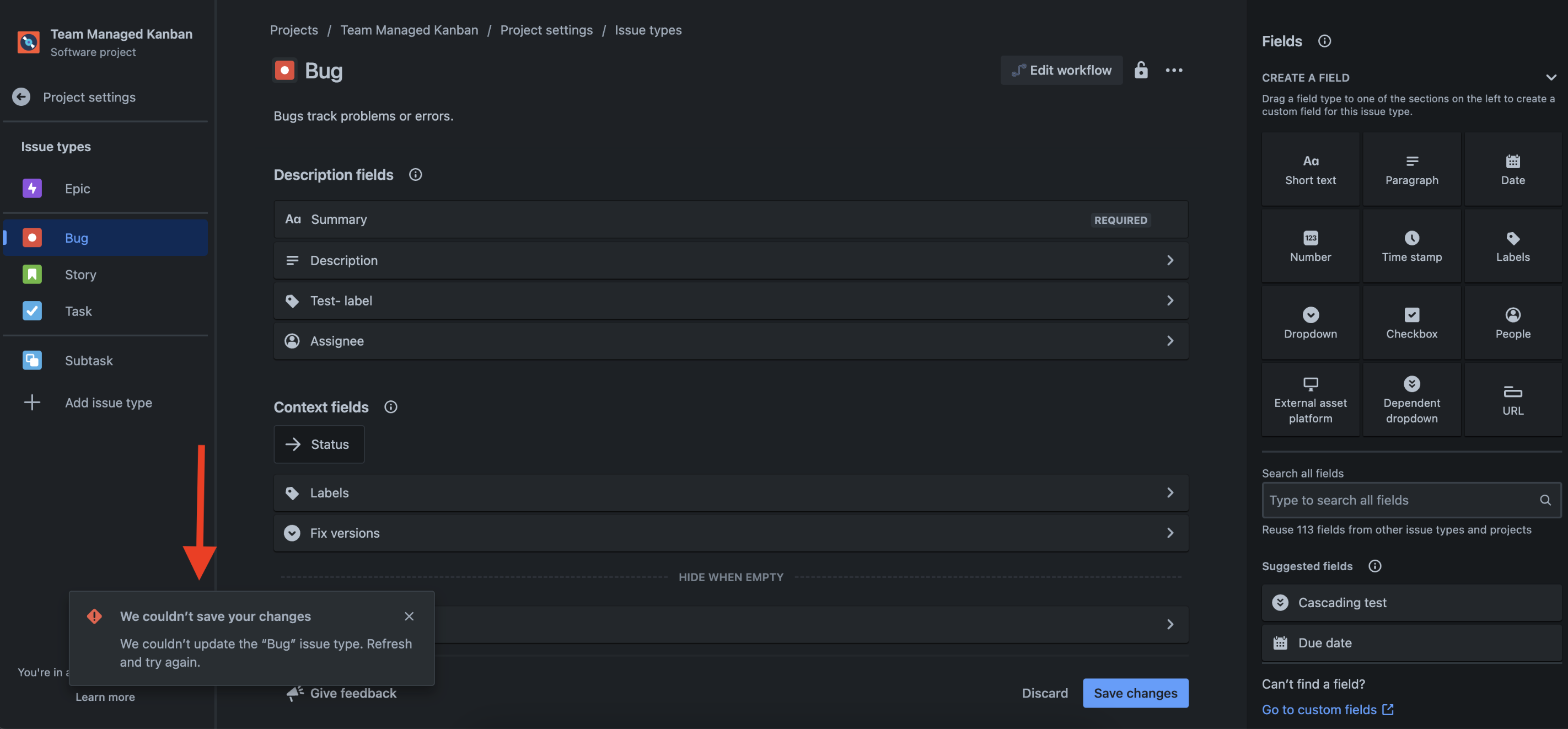Image resolution: width=1568 pixels, height=729 pixels.
Task: Expand the Assignee field row
Action: [731, 341]
